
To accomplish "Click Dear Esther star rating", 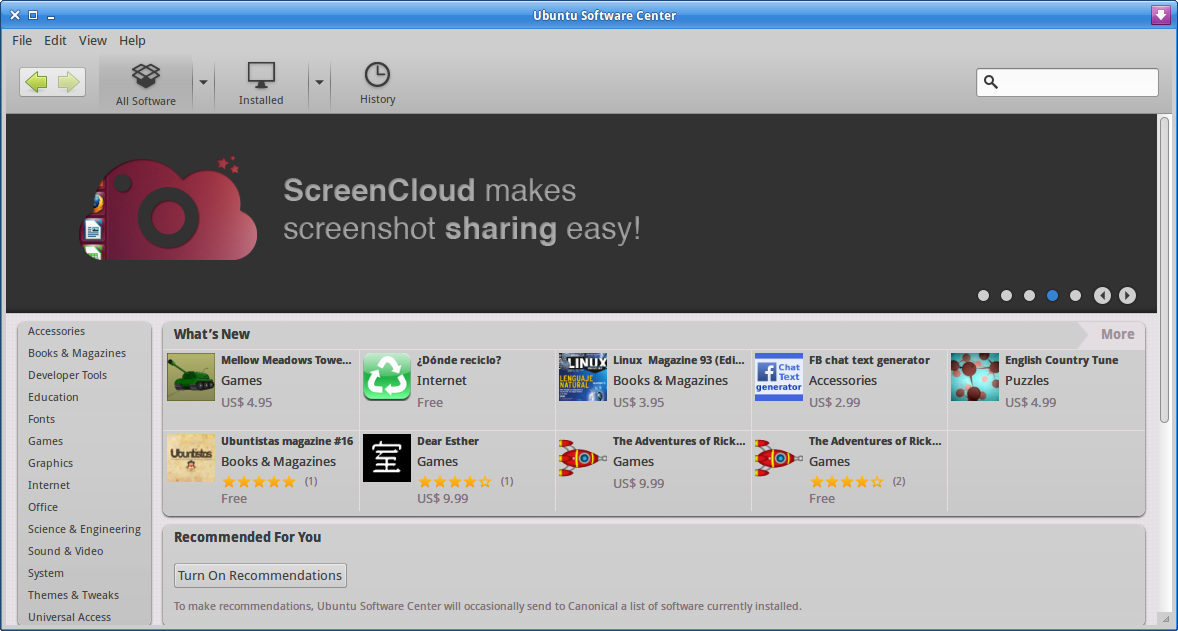I will point(455,482).
